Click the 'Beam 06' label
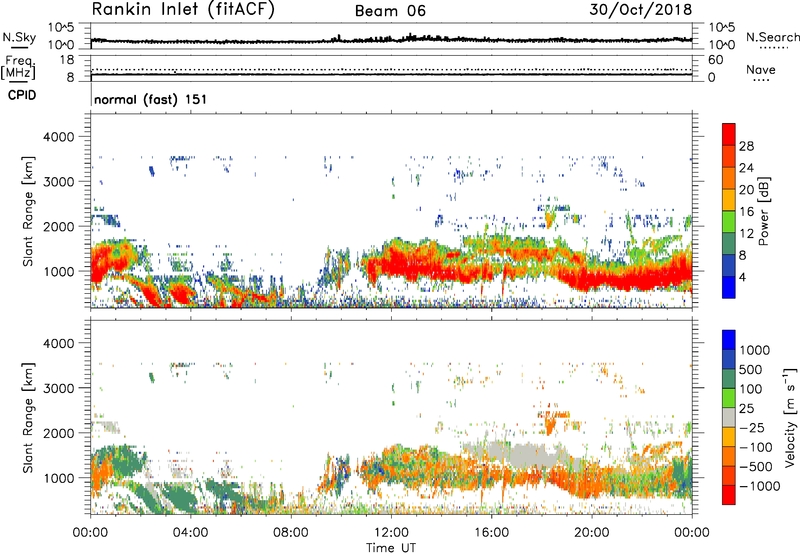The width and height of the screenshot is (800, 554). (390, 11)
